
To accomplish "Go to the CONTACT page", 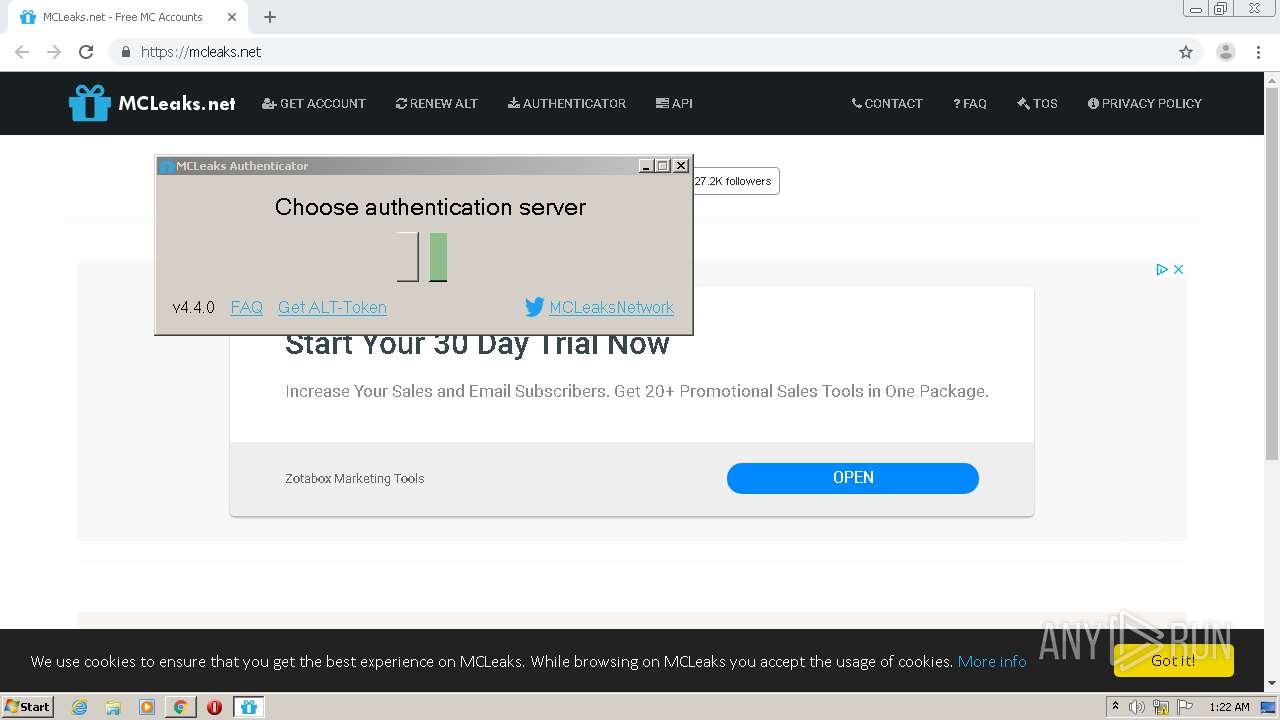I will 887,103.
